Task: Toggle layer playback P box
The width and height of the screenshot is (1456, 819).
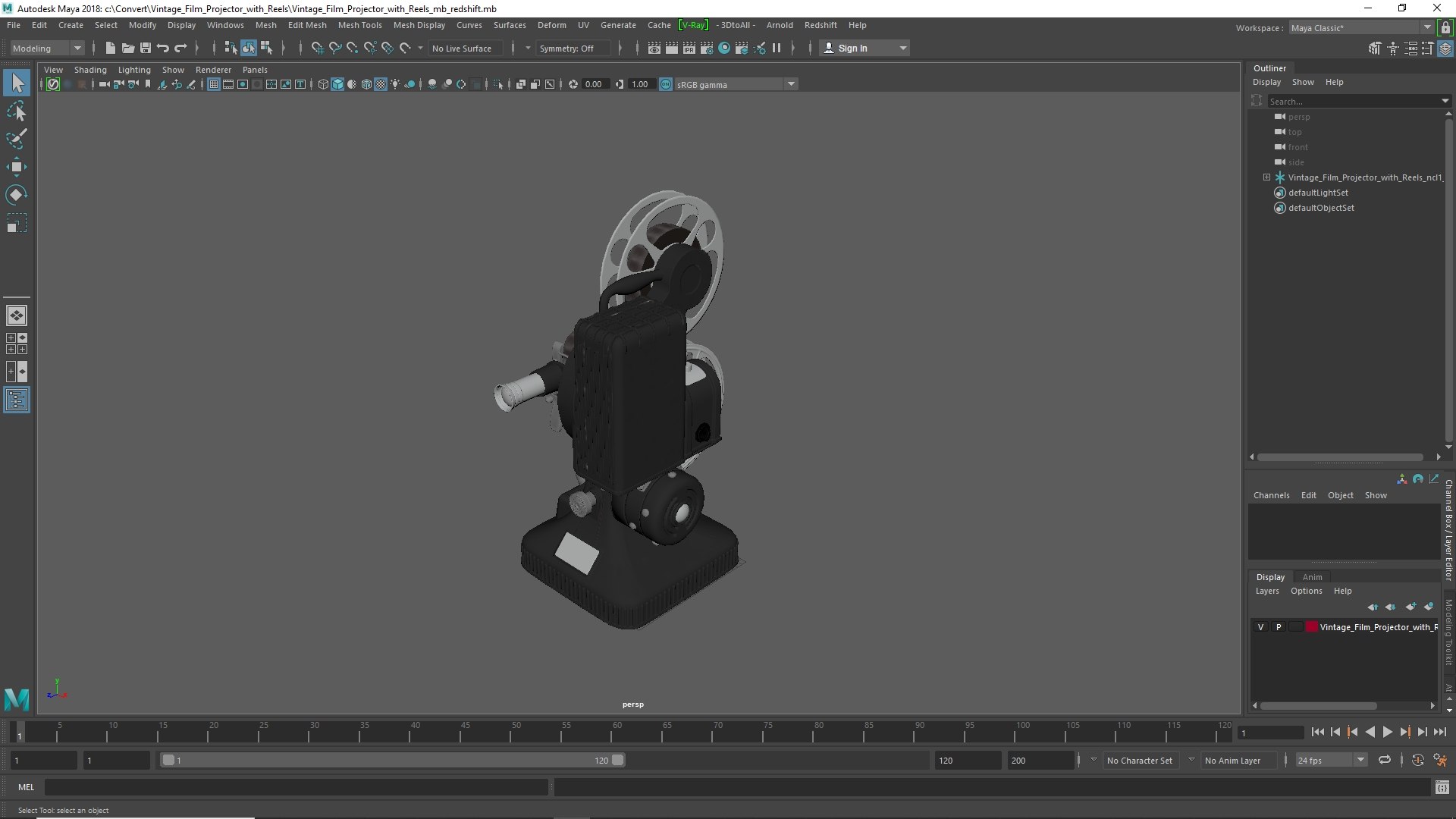Action: coord(1279,627)
